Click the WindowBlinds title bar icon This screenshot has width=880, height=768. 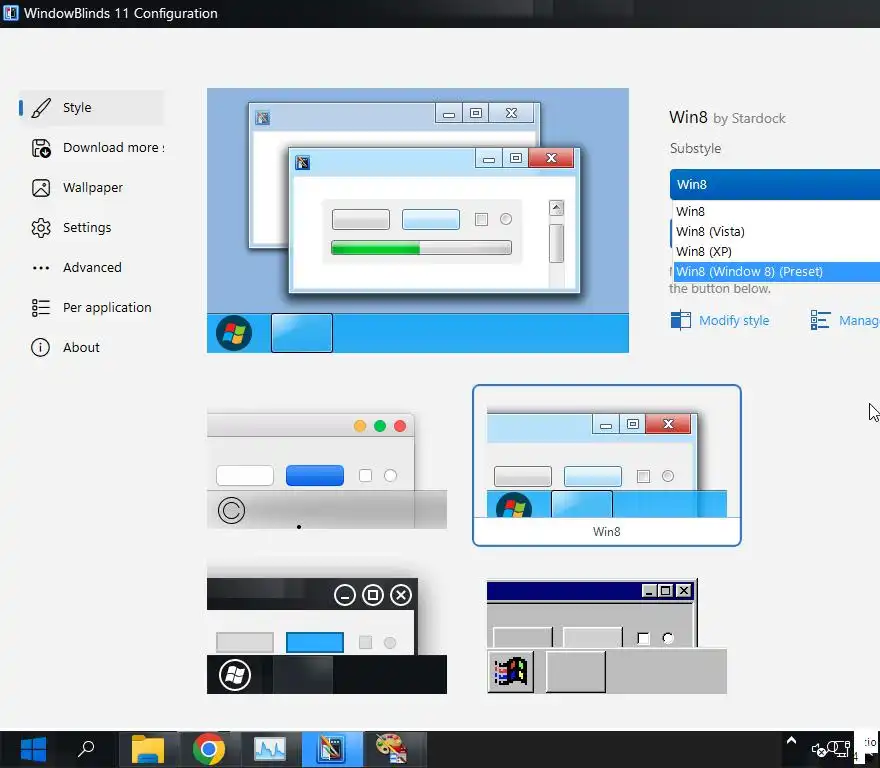click(10, 13)
